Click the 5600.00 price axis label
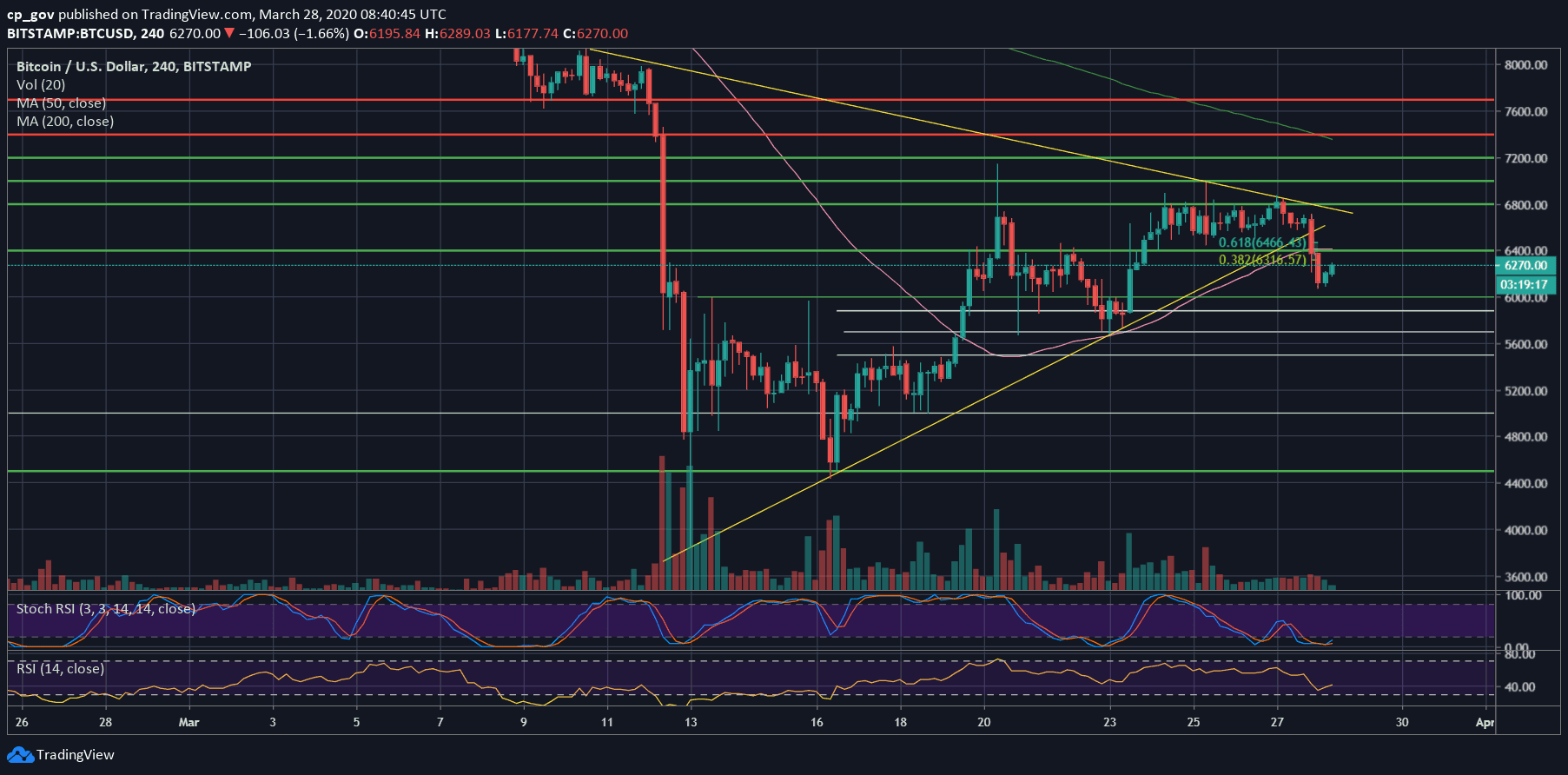This screenshot has height=775, width=1568. (1525, 344)
